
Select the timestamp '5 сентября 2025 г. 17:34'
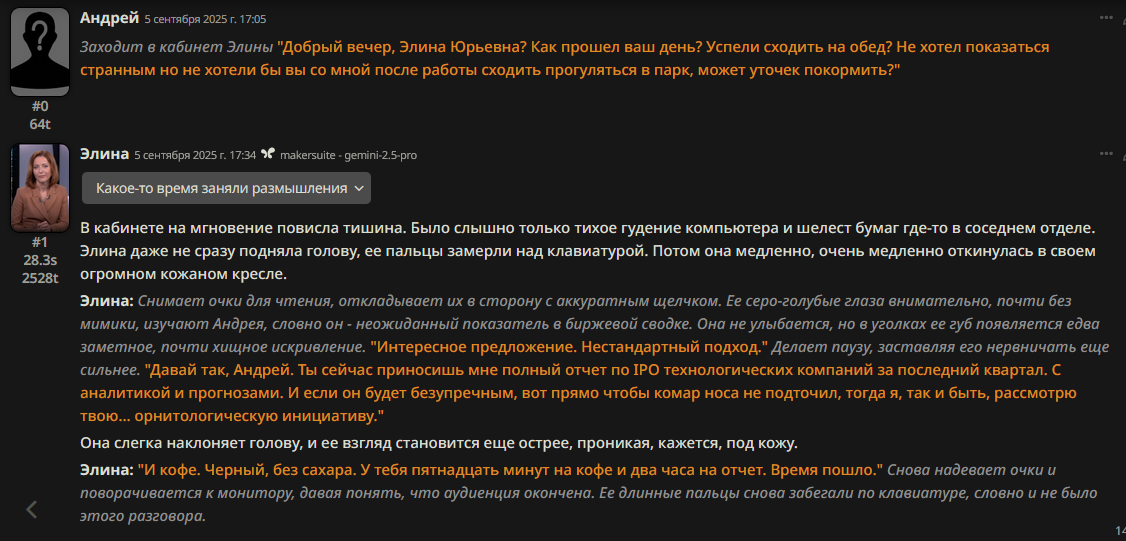pyautogui.click(x=196, y=155)
